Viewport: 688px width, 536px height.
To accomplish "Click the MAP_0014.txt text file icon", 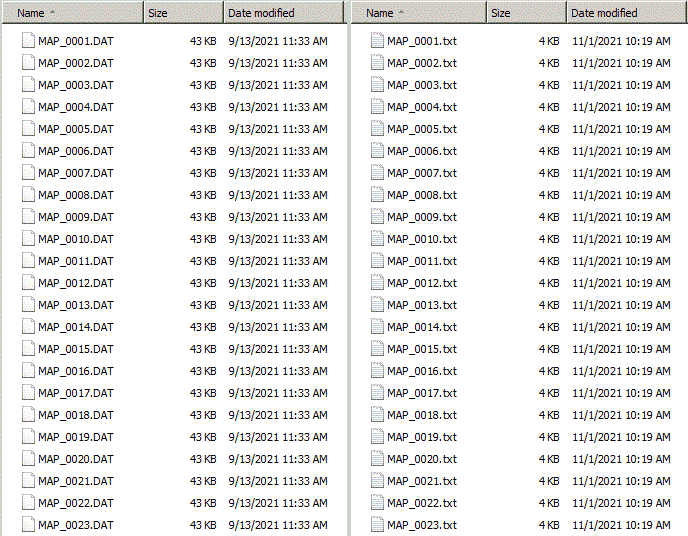I will pyautogui.click(x=377, y=327).
